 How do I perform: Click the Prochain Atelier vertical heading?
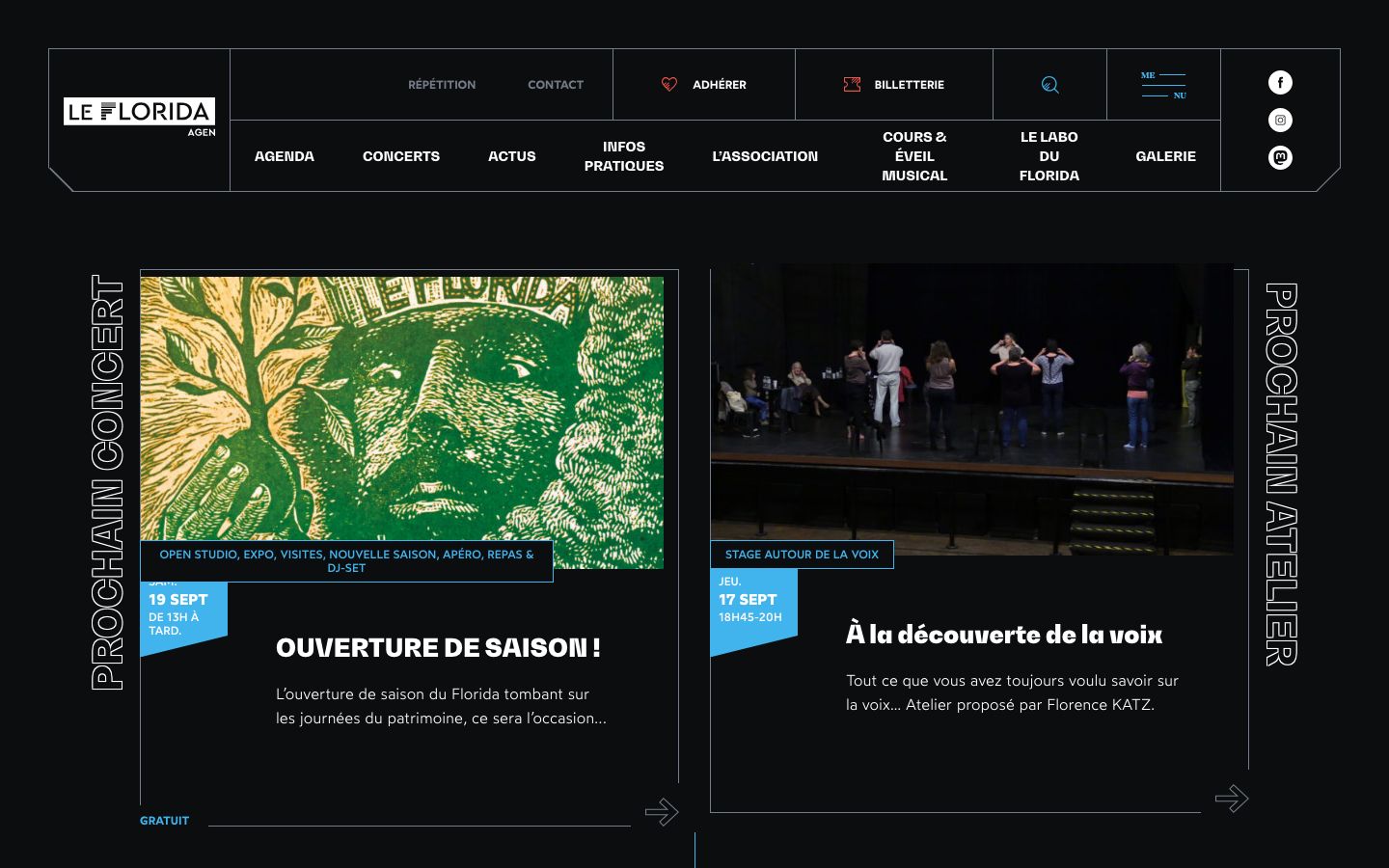pos(1281,475)
